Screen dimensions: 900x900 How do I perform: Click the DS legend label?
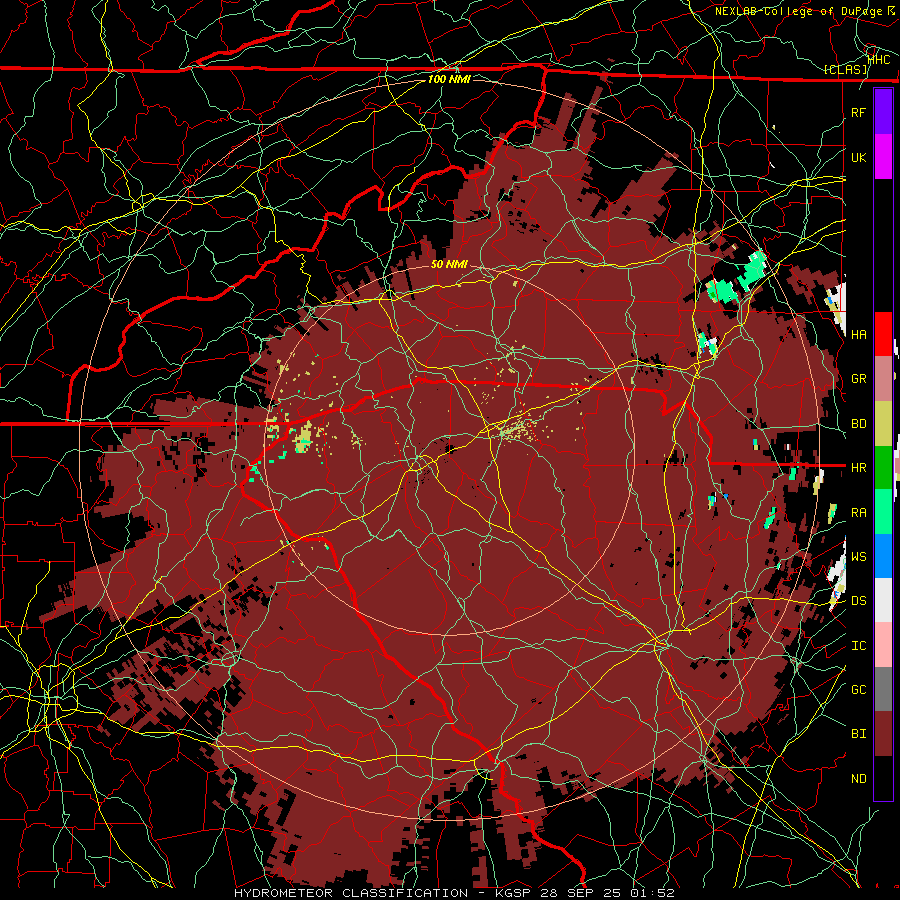tap(858, 601)
